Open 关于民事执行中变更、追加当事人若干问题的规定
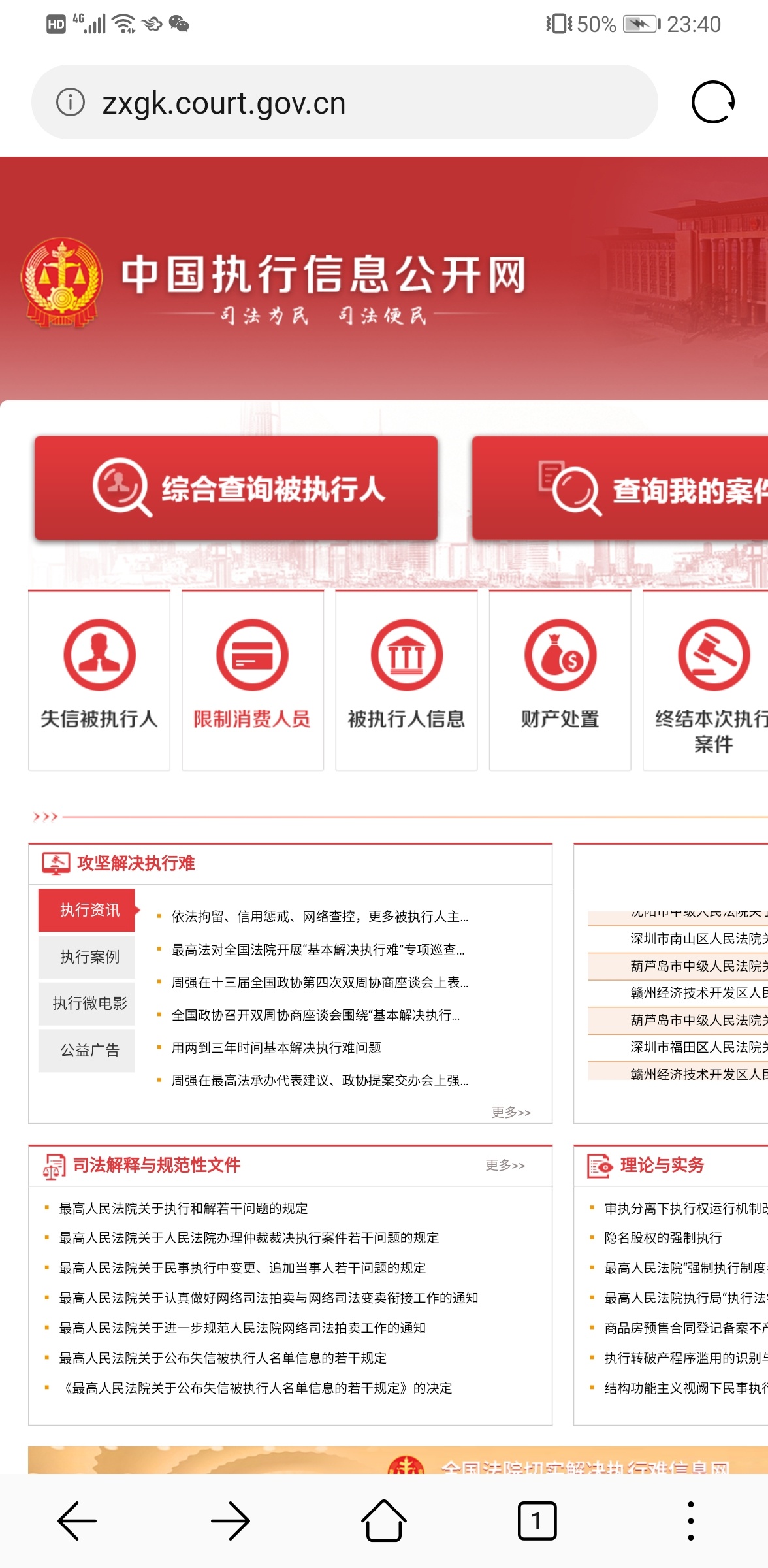768x1568 pixels. click(242, 1267)
